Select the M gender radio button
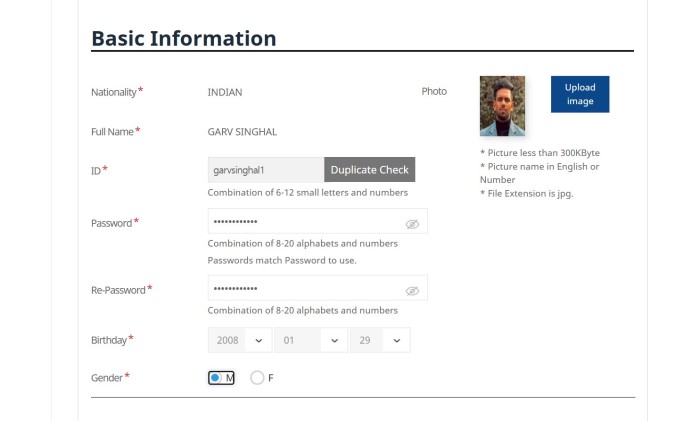Screen dimensions: 700x421 click(x=216, y=378)
